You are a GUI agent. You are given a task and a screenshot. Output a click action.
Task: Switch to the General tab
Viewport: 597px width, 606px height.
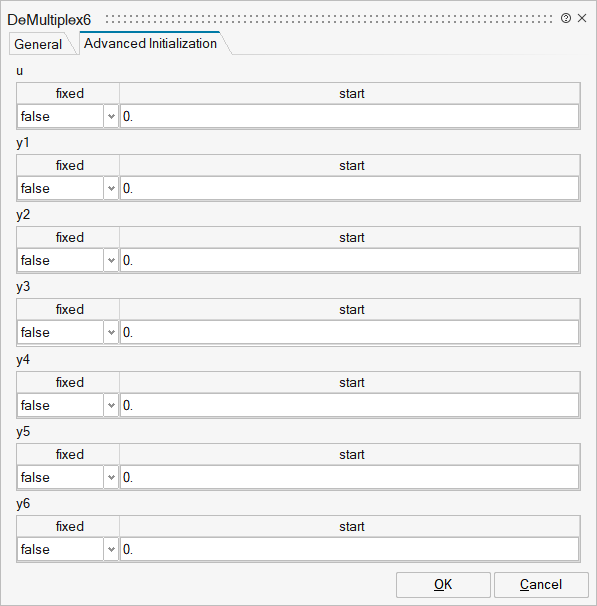[38, 44]
